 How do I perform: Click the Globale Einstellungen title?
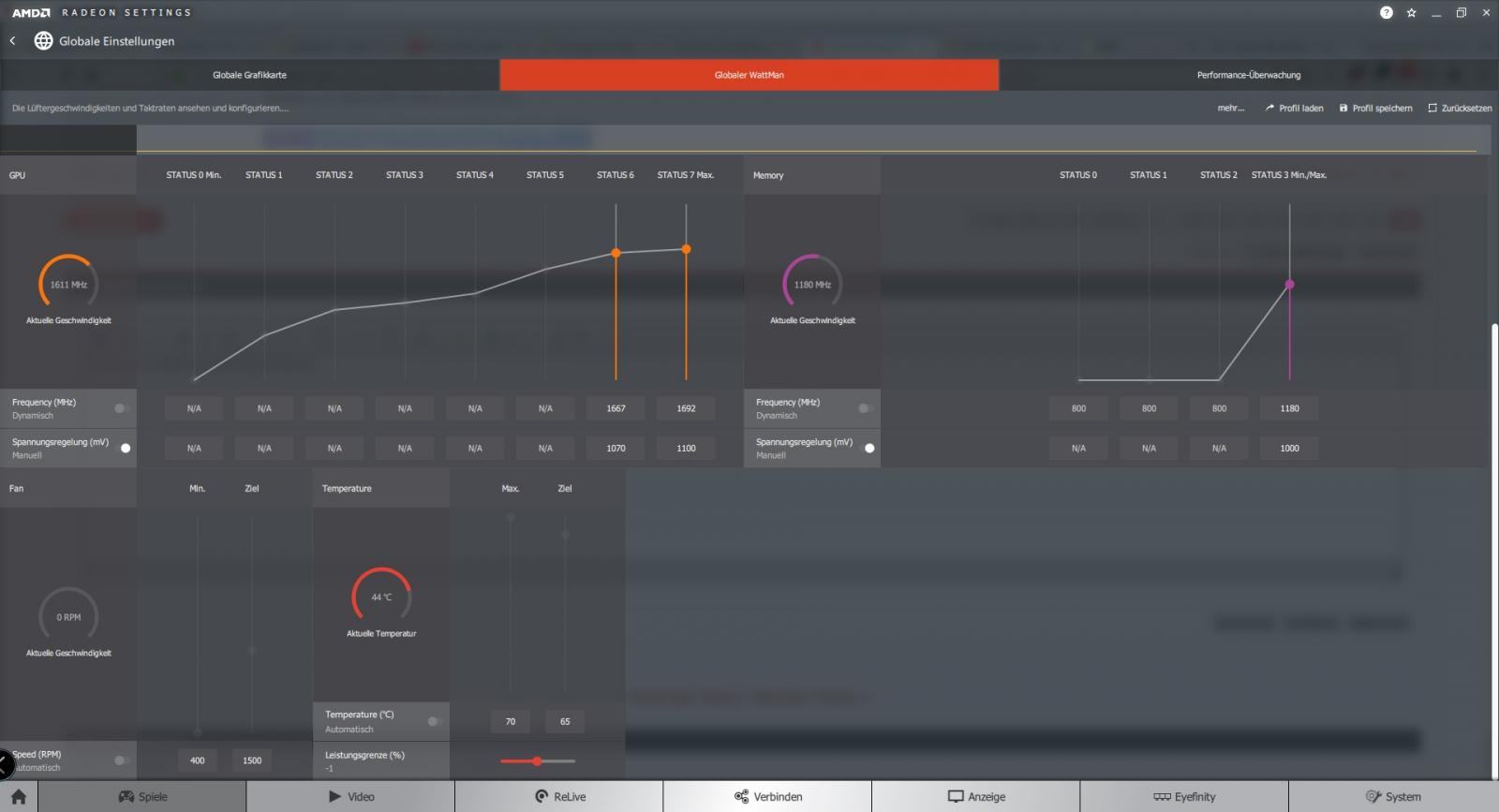[x=117, y=41]
